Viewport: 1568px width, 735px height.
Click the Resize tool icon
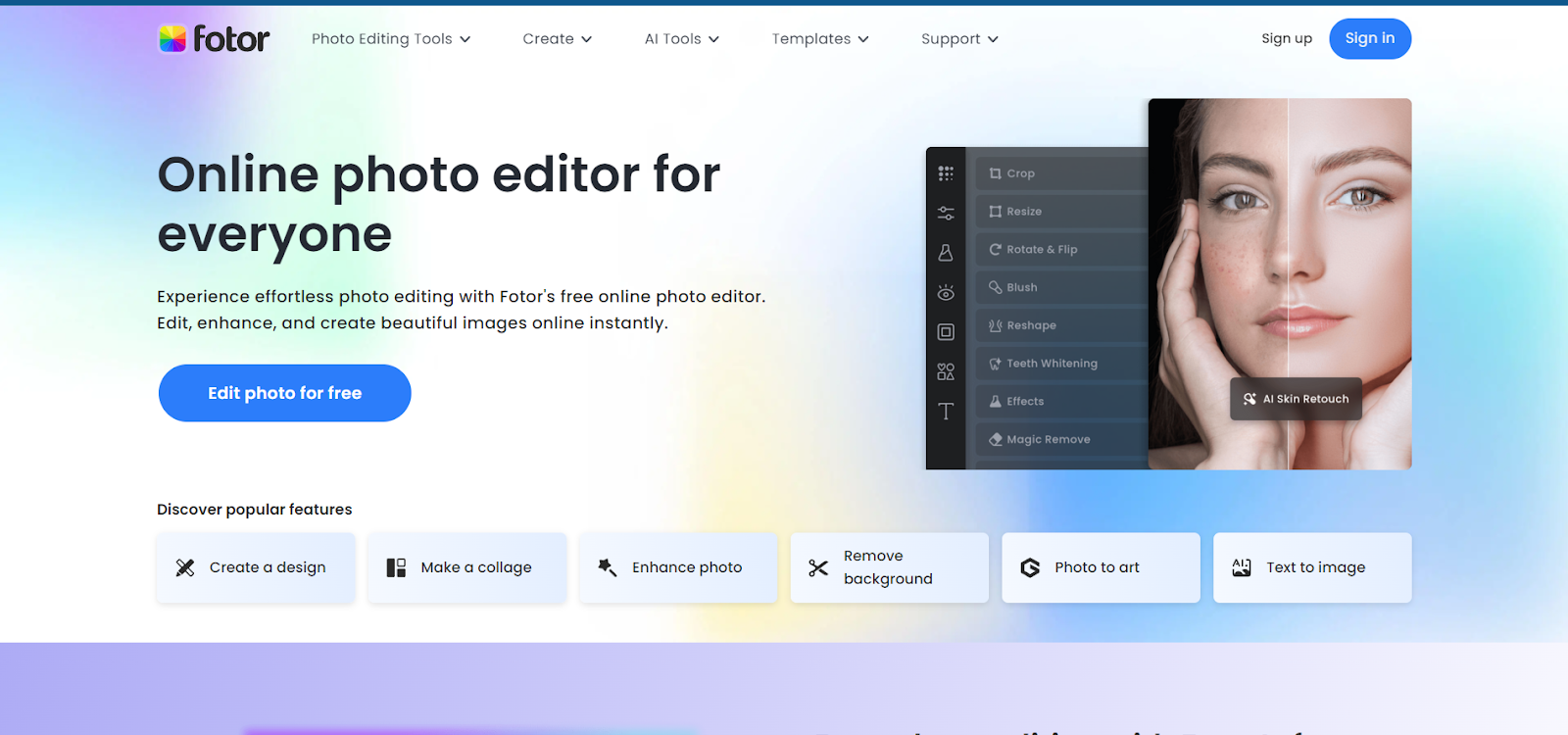(x=996, y=212)
